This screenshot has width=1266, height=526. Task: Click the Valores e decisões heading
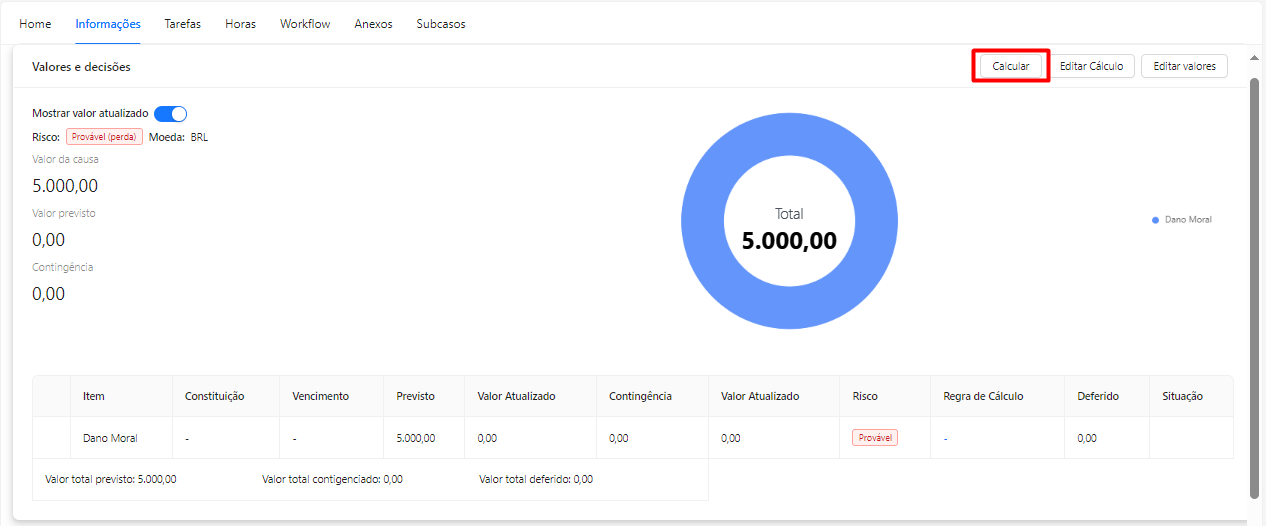(x=81, y=67)
